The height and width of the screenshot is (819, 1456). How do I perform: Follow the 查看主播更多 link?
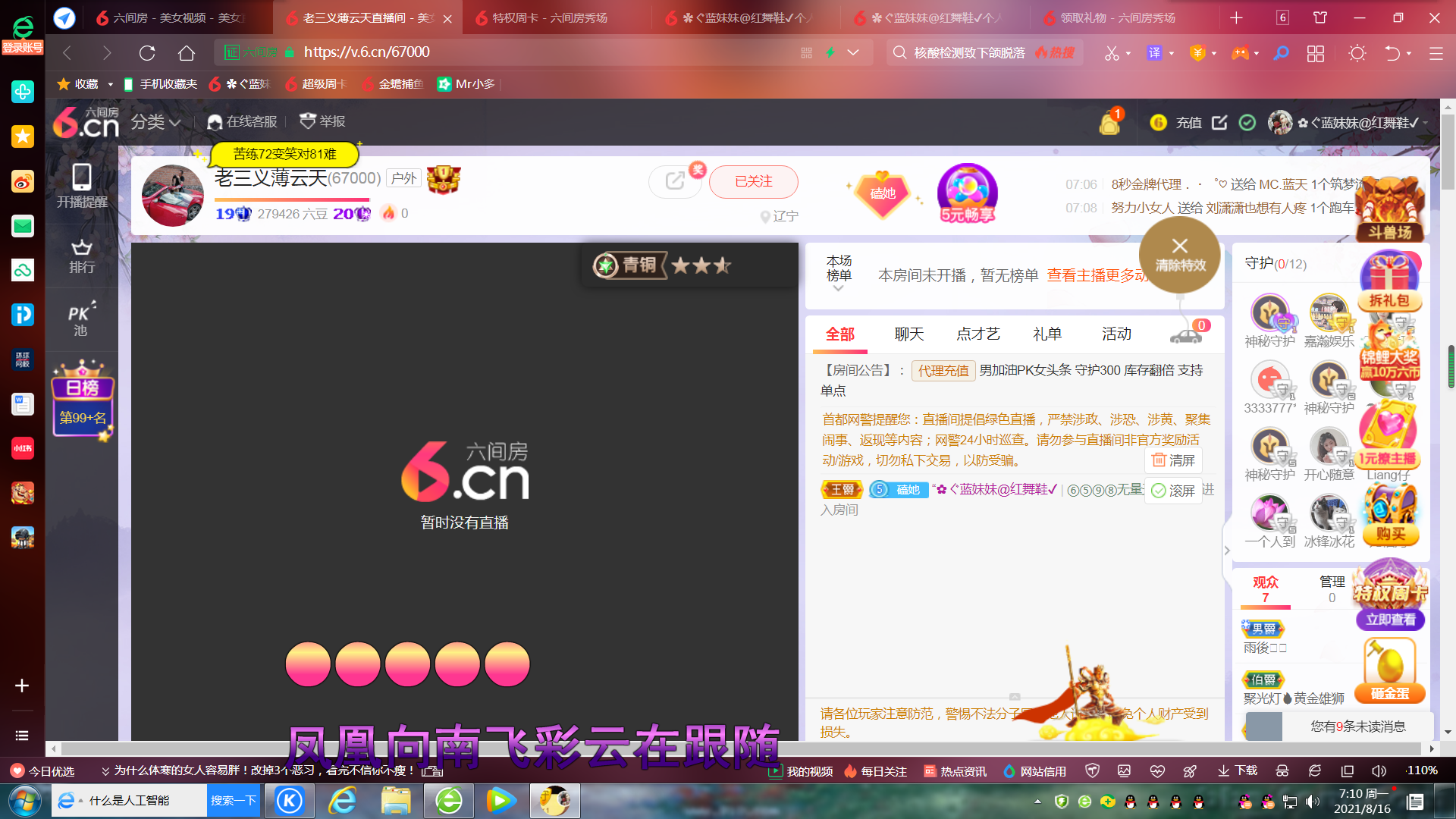point(1097,275)
